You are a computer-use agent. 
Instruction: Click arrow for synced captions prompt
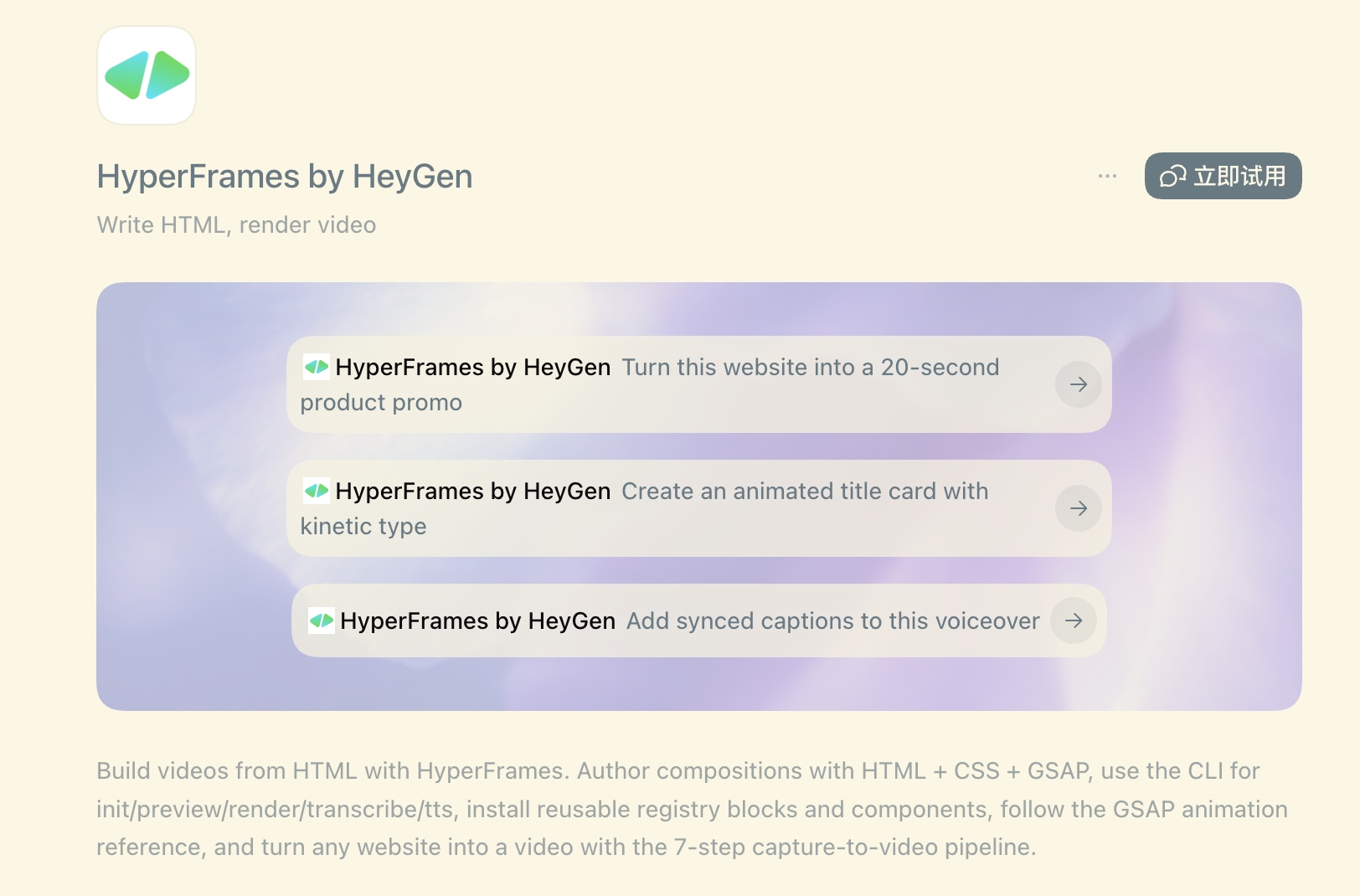tap(1074, 621)
